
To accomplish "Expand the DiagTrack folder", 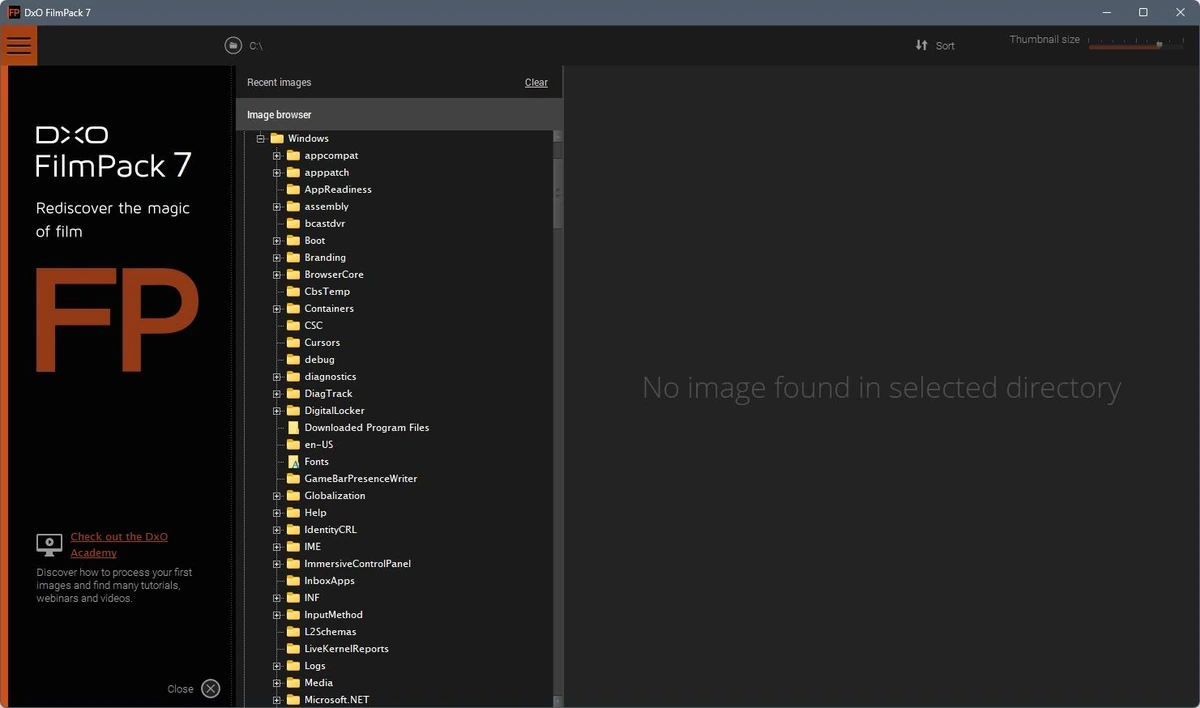I will pyautogui.click(x=277, y=394).
